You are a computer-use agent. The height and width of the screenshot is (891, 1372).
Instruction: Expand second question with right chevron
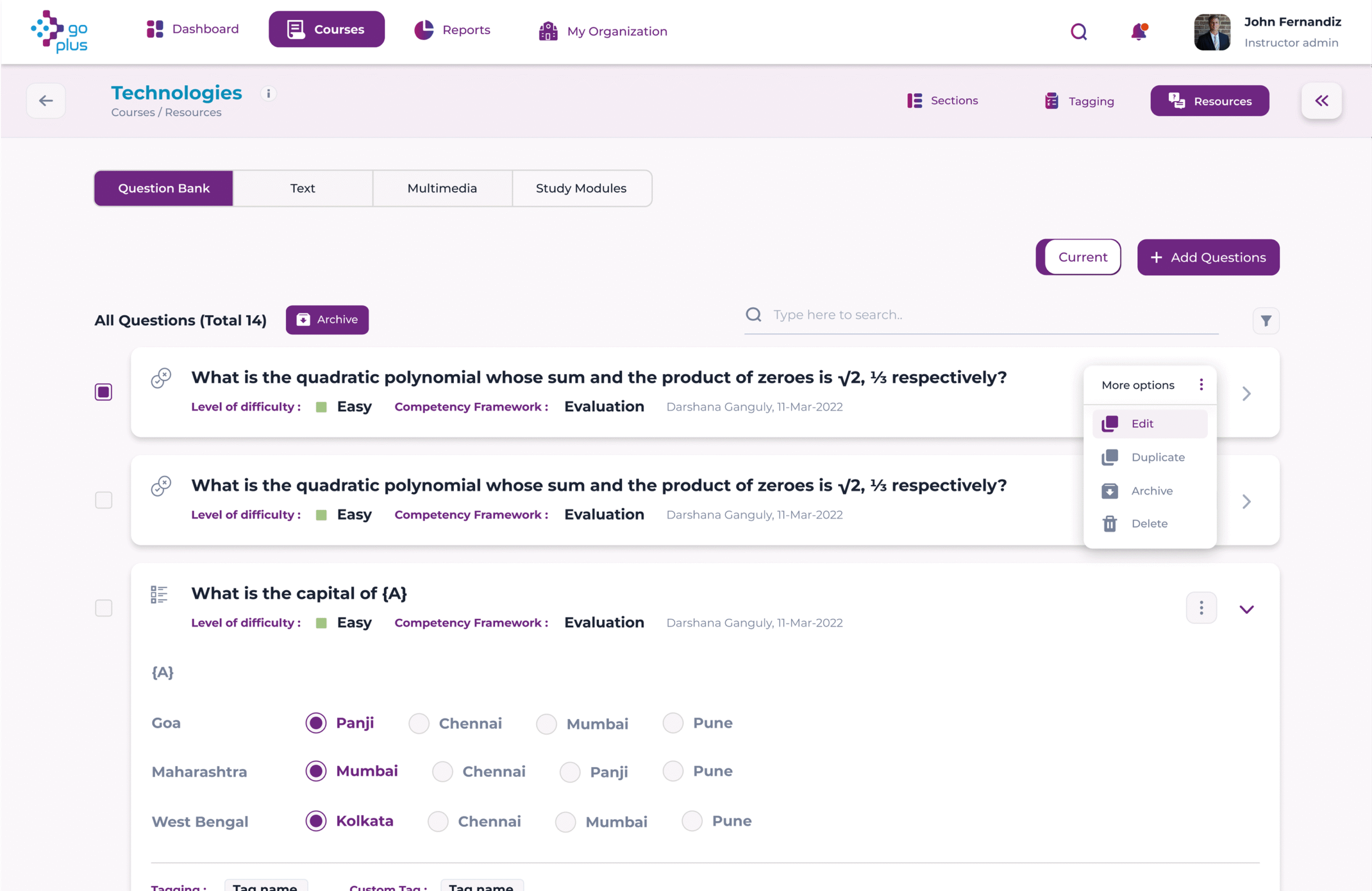(x=1247, y=502)
